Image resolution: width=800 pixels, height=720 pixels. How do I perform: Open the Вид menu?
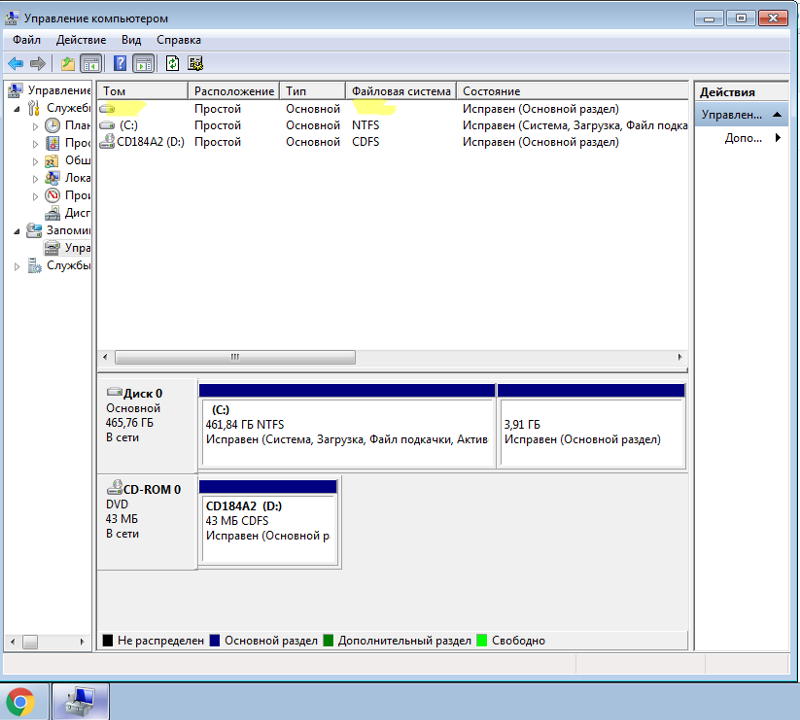(x=131, y=40)
